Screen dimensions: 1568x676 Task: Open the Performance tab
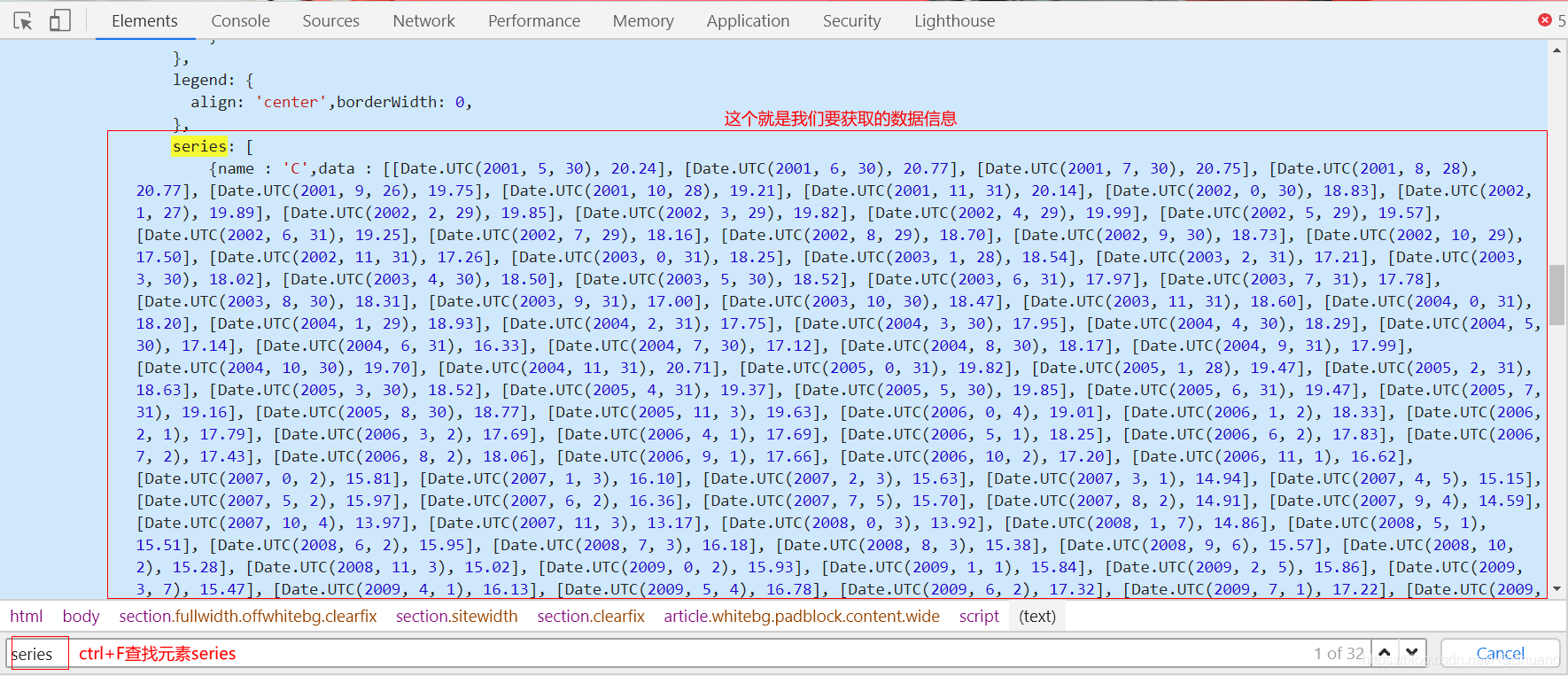534,20
